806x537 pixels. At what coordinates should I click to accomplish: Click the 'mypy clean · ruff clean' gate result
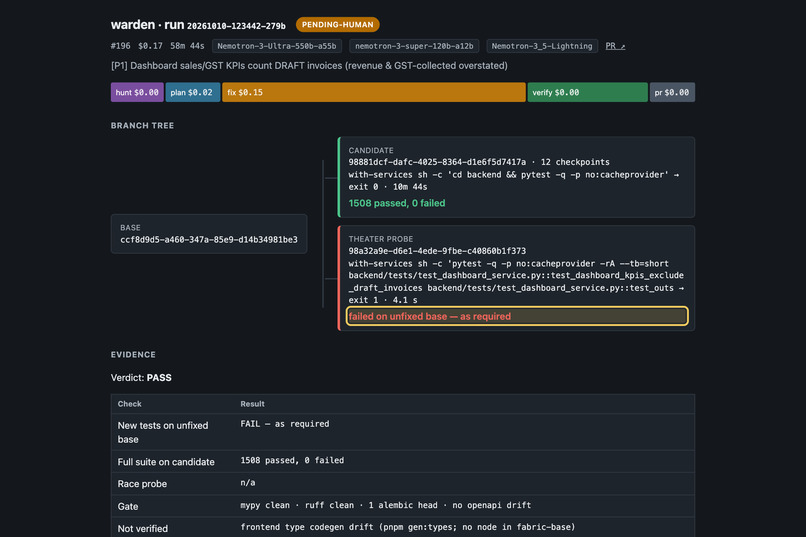tap(386, 505)
